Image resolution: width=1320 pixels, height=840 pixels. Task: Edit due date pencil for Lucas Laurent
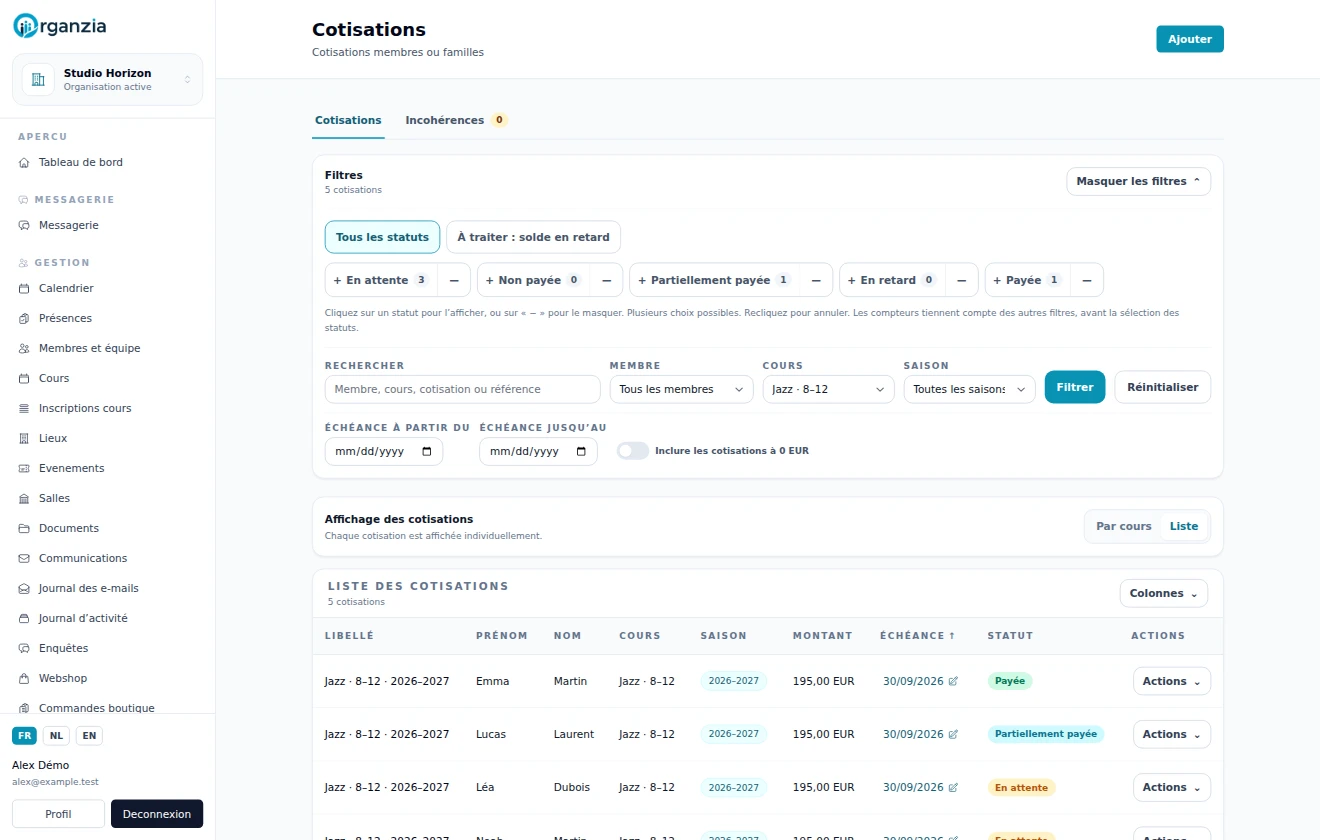click(953, 734)
